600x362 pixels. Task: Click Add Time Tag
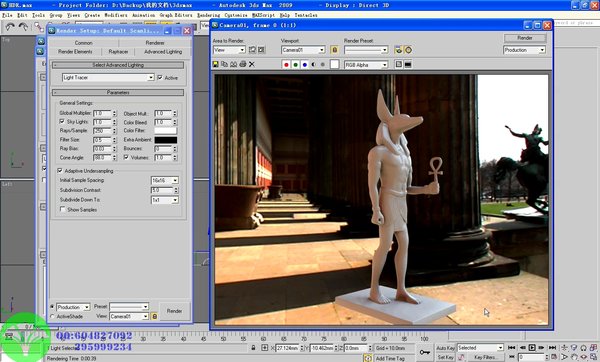pyautogui.click(x=390, y=358)
